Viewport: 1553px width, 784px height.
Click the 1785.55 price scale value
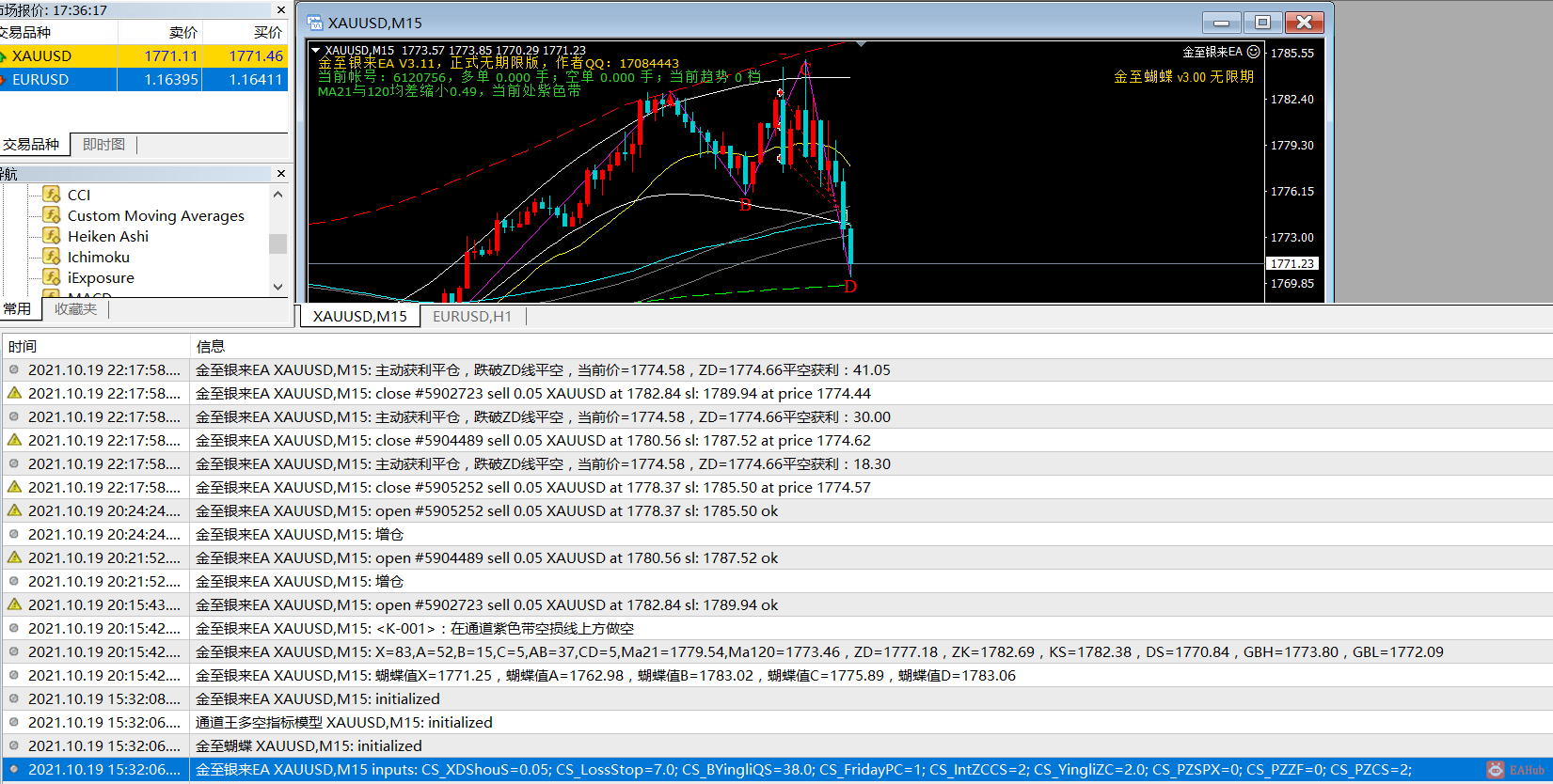(x=1292, y=53)
